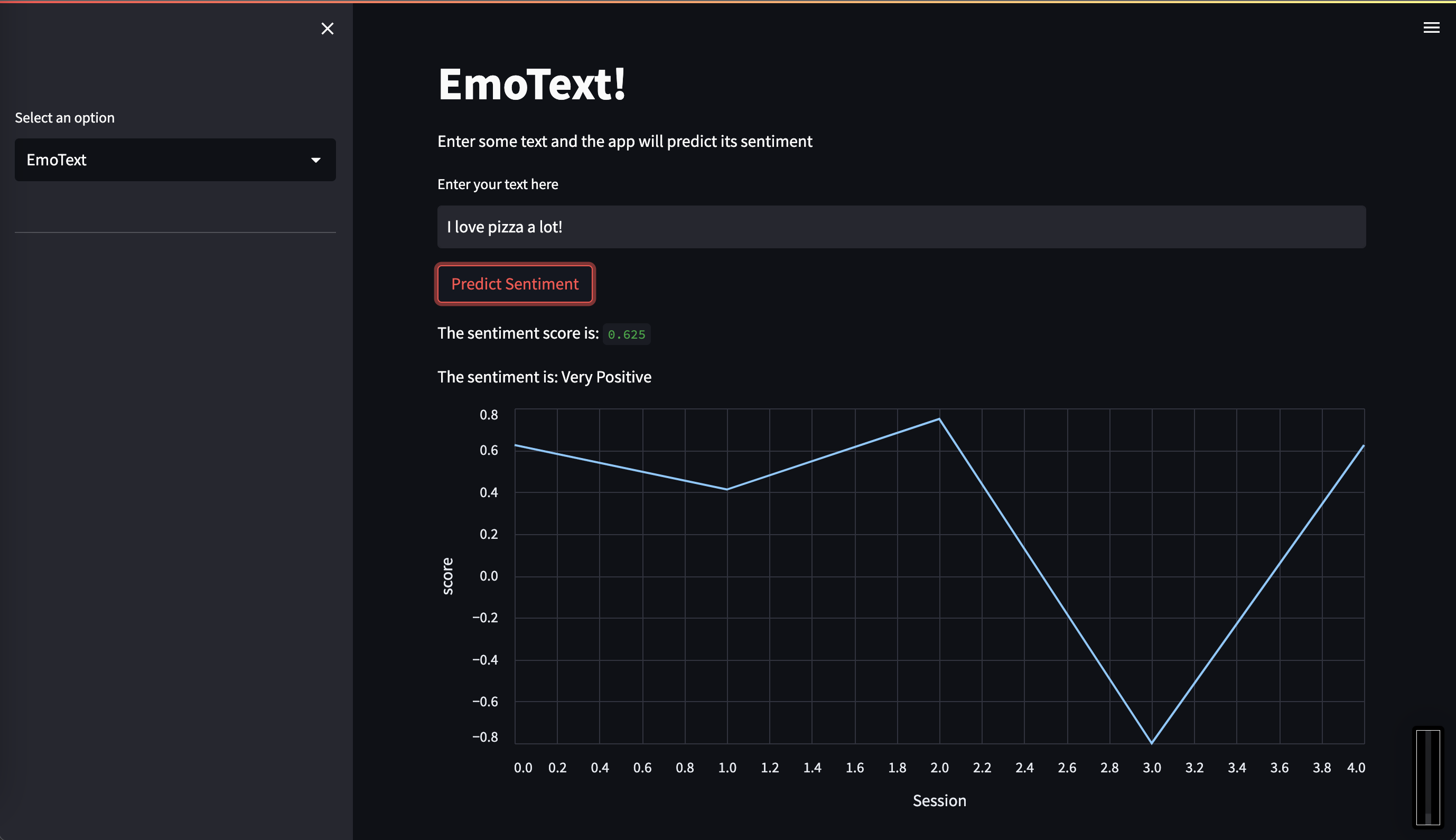Click the 0.0 label on the score axis
1456x840 pixels.
pyautogui.click(x=488, y=576)
